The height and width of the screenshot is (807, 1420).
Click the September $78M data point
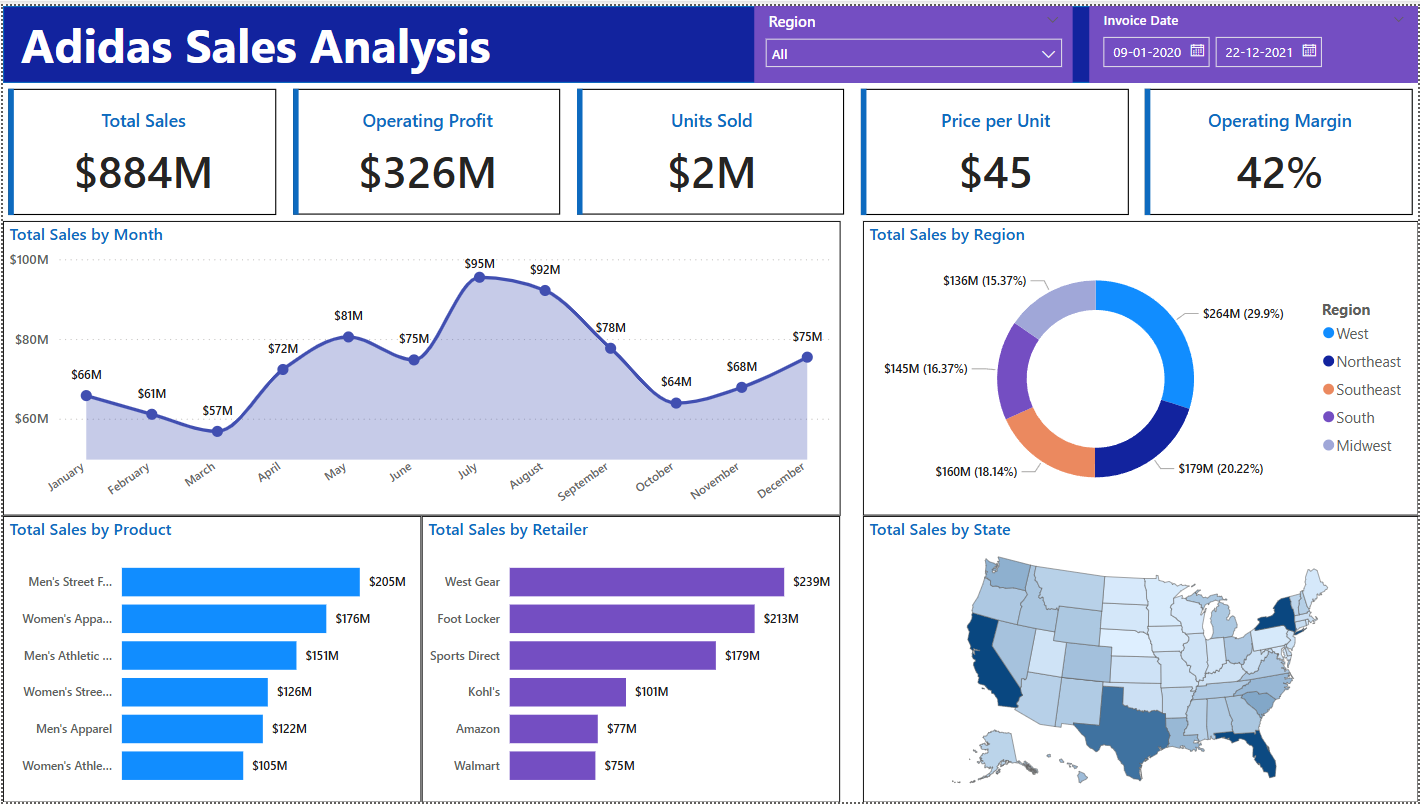click(610, 348)
